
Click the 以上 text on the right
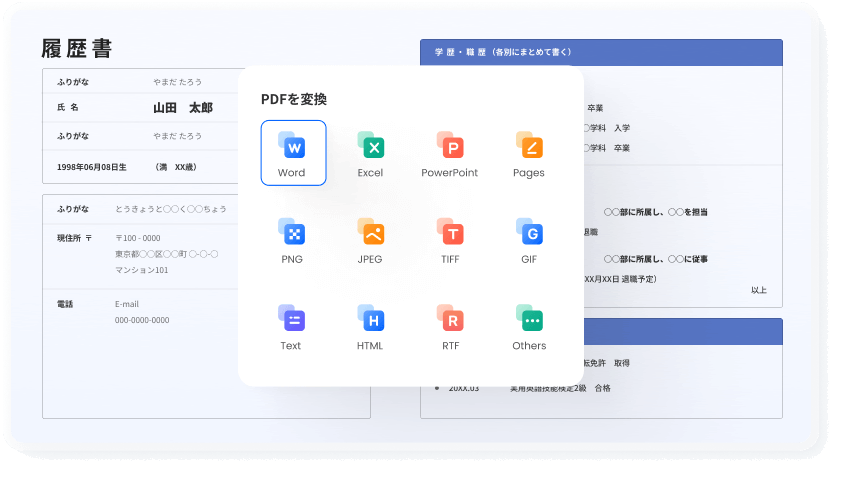(x=759, y=290)
